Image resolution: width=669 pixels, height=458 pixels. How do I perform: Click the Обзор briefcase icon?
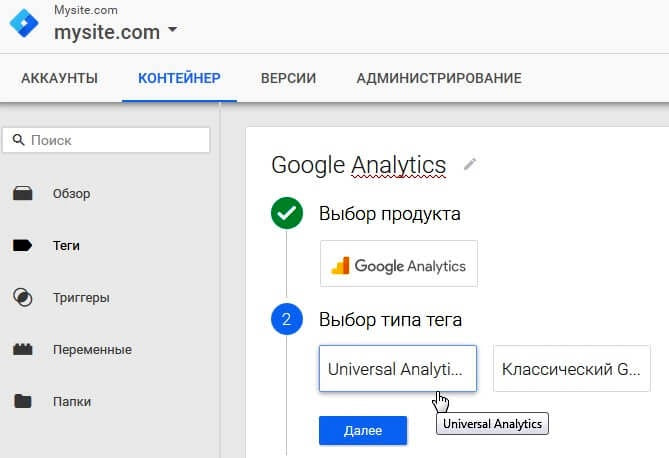(x=23, y=194)
